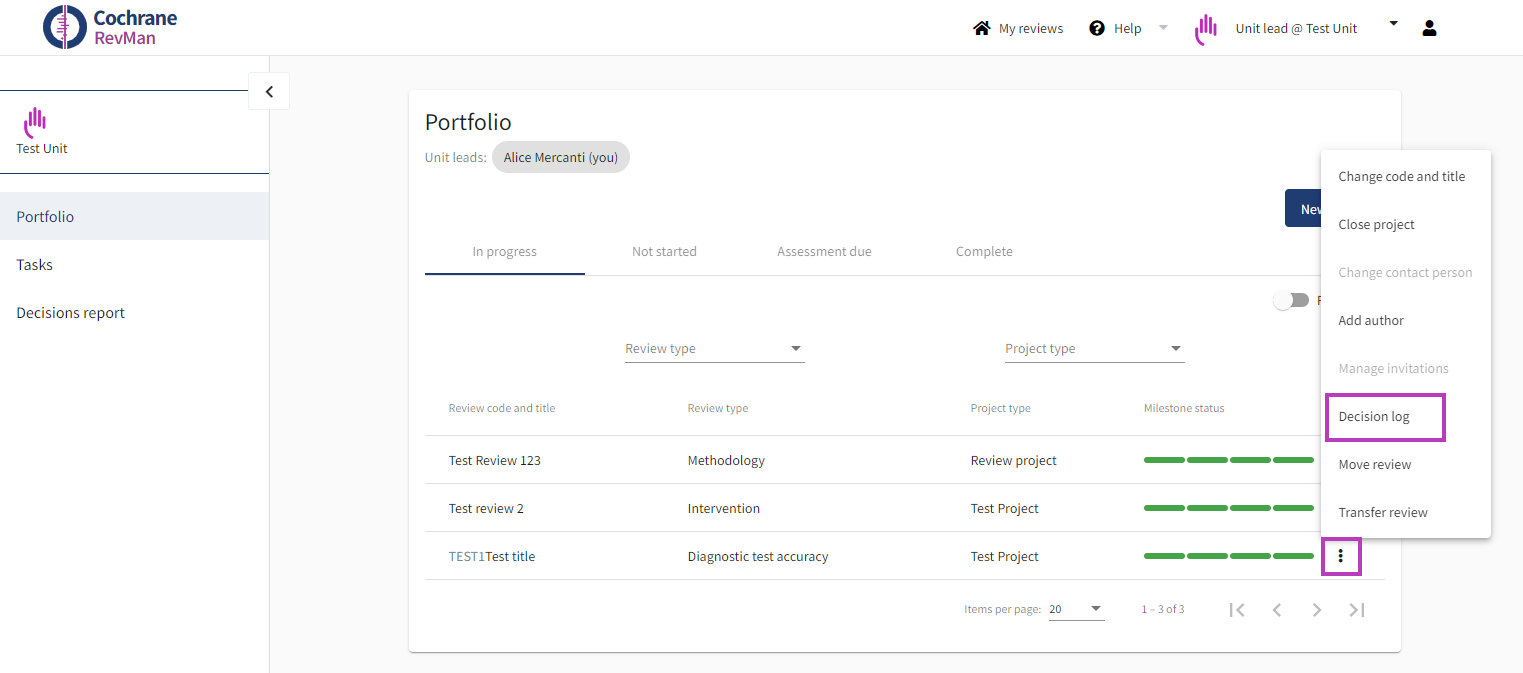Toggle the switch above the project filters

click(x=1291, y=300)
